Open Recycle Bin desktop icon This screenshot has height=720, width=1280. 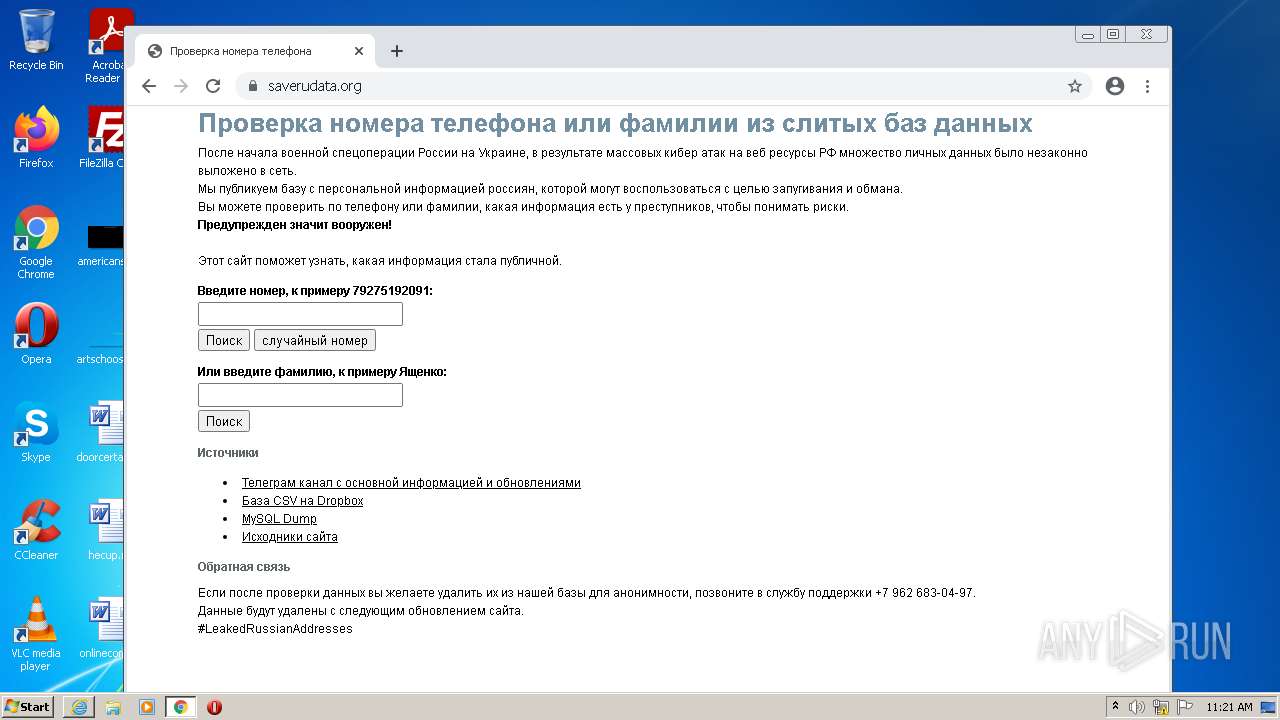coord(36,40)
